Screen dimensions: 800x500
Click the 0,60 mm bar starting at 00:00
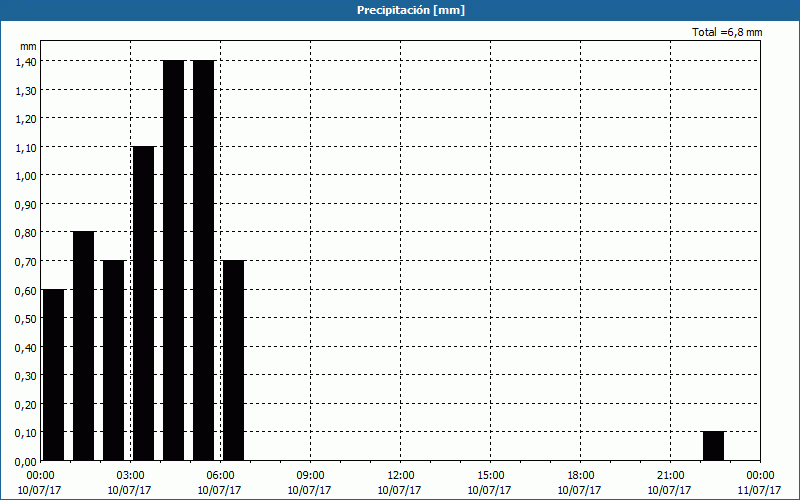coord(53,375)
